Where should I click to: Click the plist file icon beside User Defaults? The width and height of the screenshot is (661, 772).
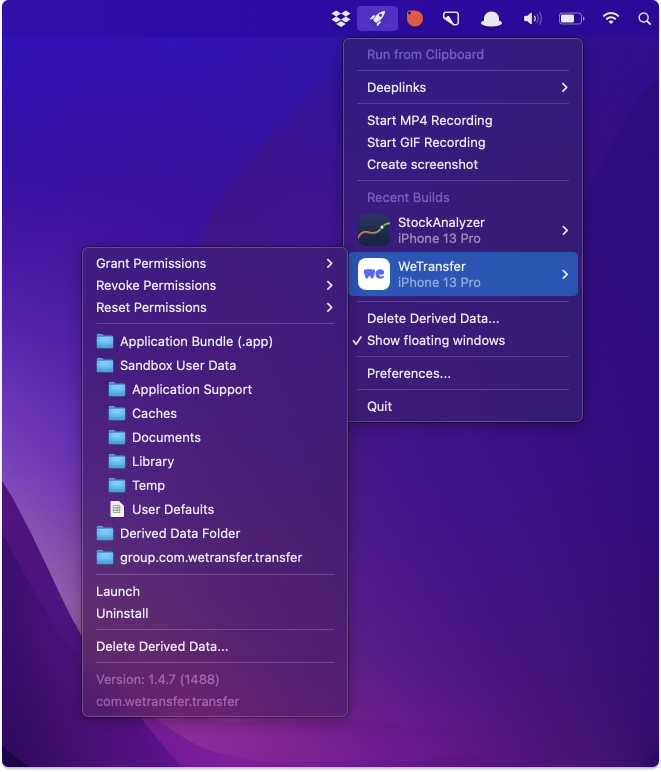pos(117,509)
